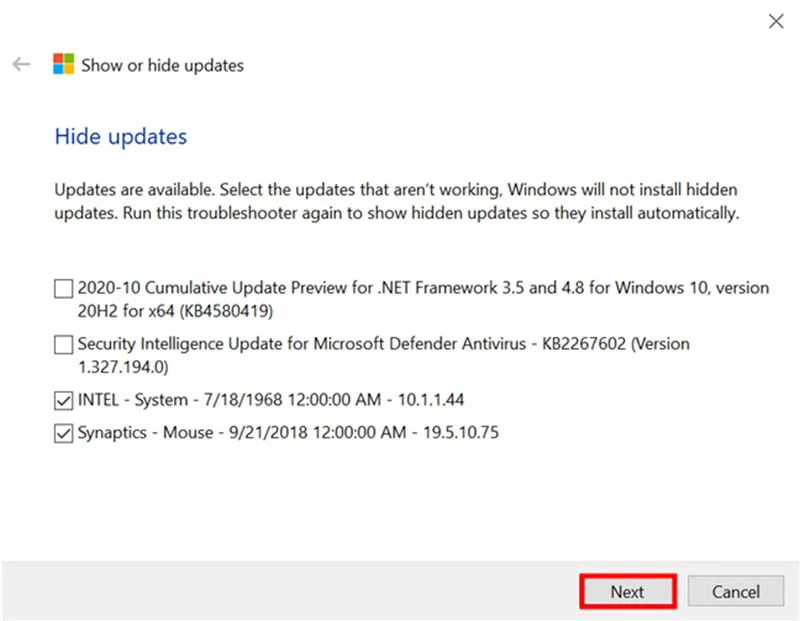Click the '1.327.194.0)' version text line

[123, 367]
